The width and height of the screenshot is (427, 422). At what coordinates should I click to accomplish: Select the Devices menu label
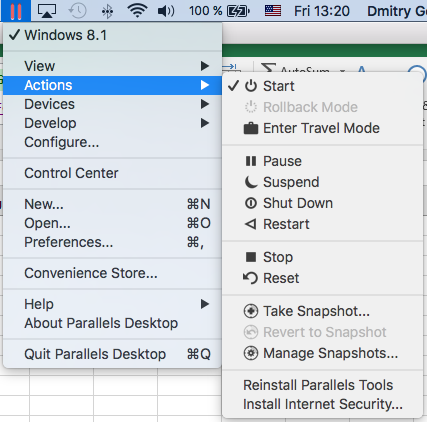click(49, 104)
